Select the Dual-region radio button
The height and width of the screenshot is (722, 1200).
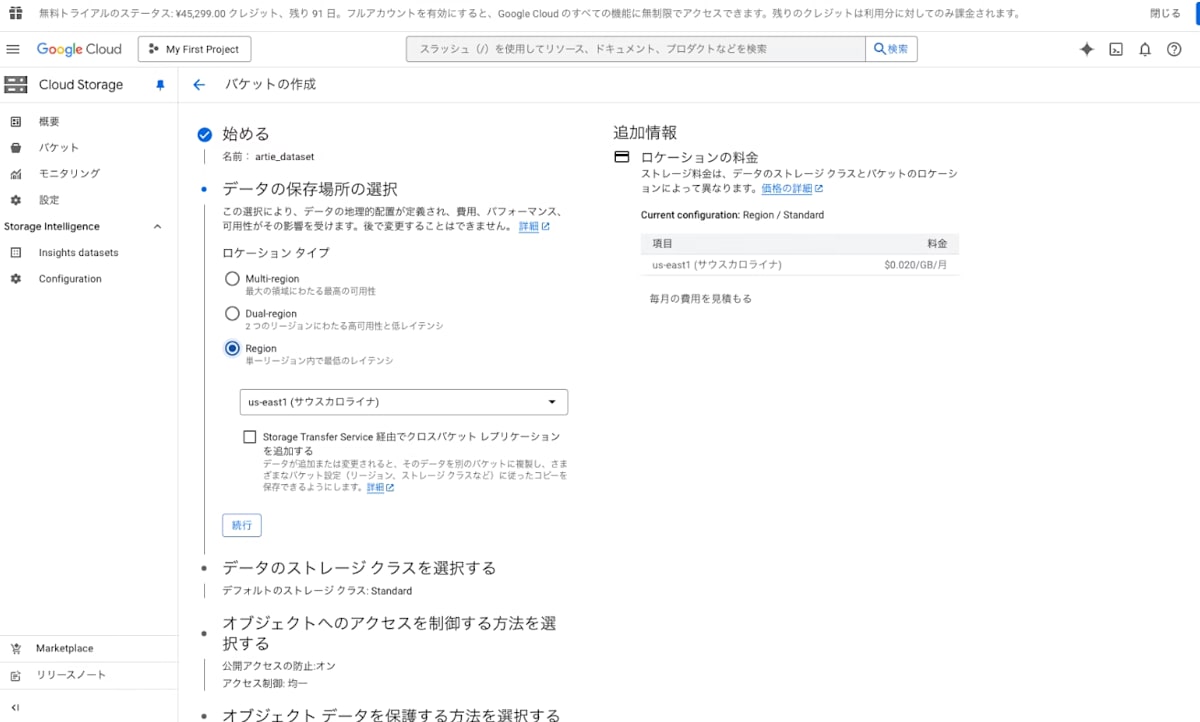232,314
